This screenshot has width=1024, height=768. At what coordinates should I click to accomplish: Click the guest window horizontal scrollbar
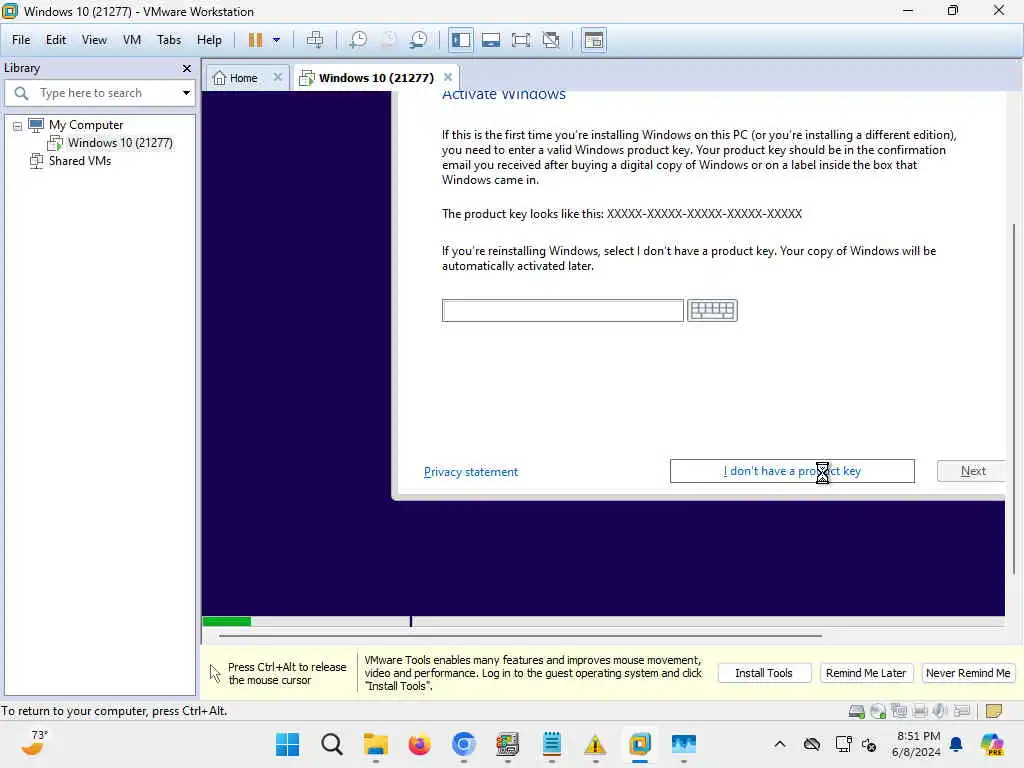(520, 635)
